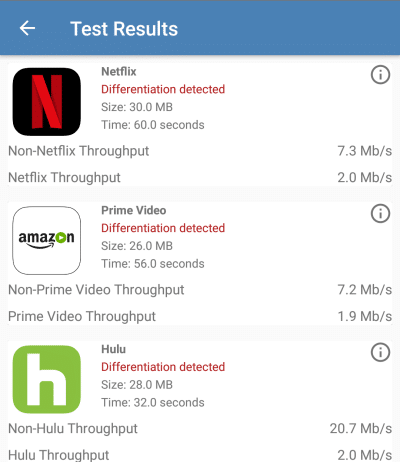Viewport: 400px width, 462px height.
Task: Click the Netflix Differentiation detected status
Action: coord(163,89)
